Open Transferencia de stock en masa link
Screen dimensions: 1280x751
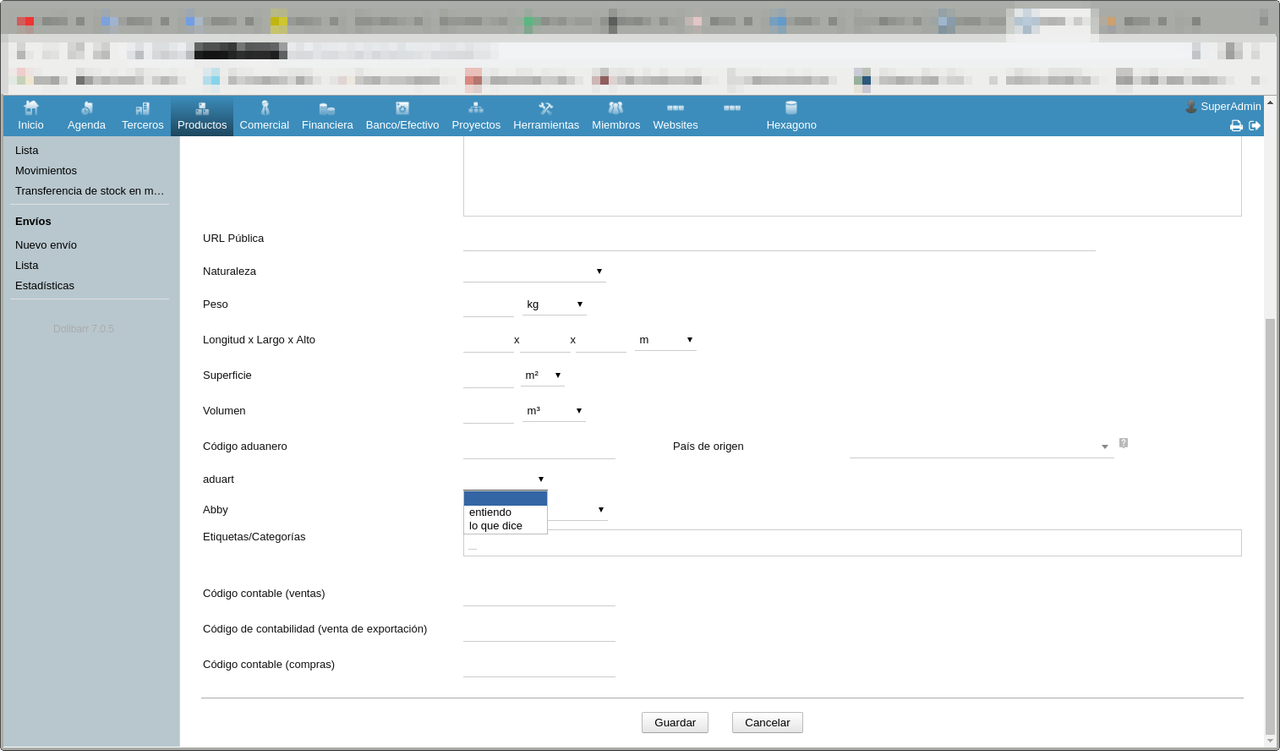coord(90,191)
